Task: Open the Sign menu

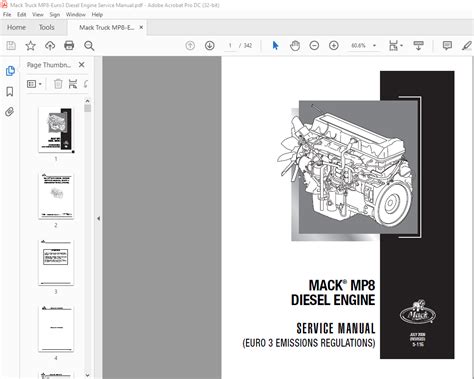Action: click(x=55, y=15)
